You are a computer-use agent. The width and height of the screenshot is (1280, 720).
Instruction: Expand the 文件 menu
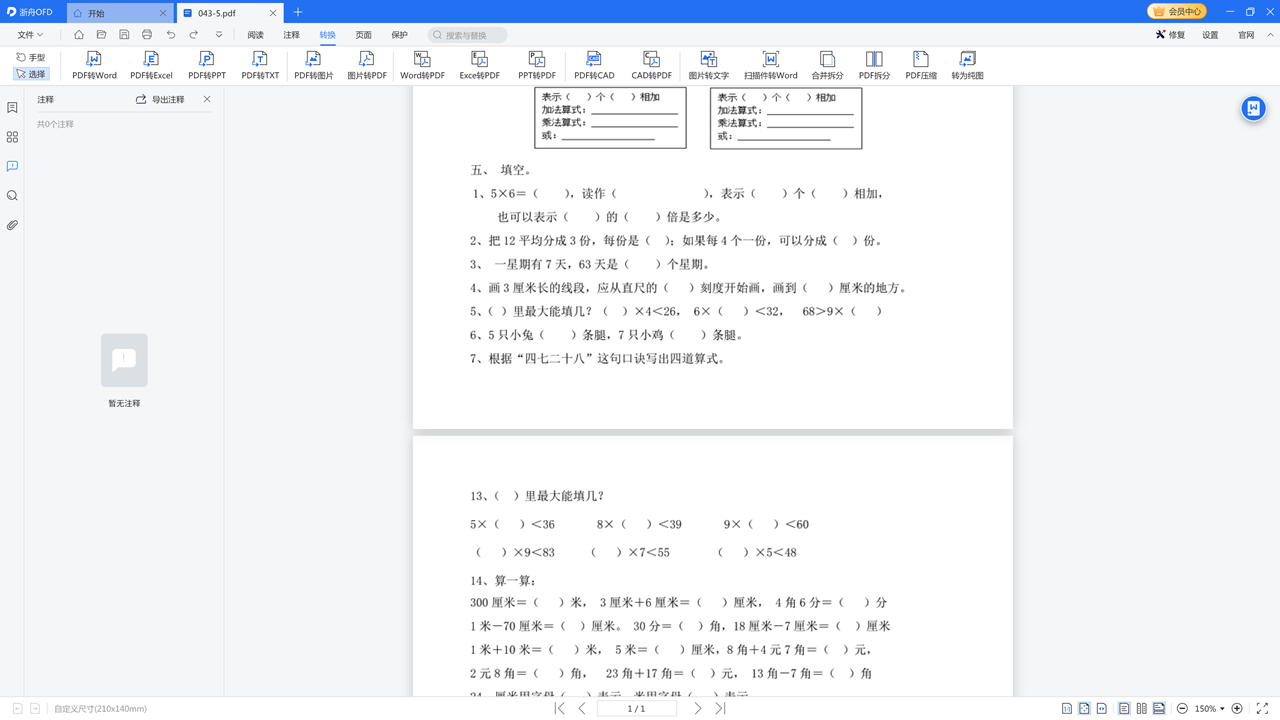30,34
